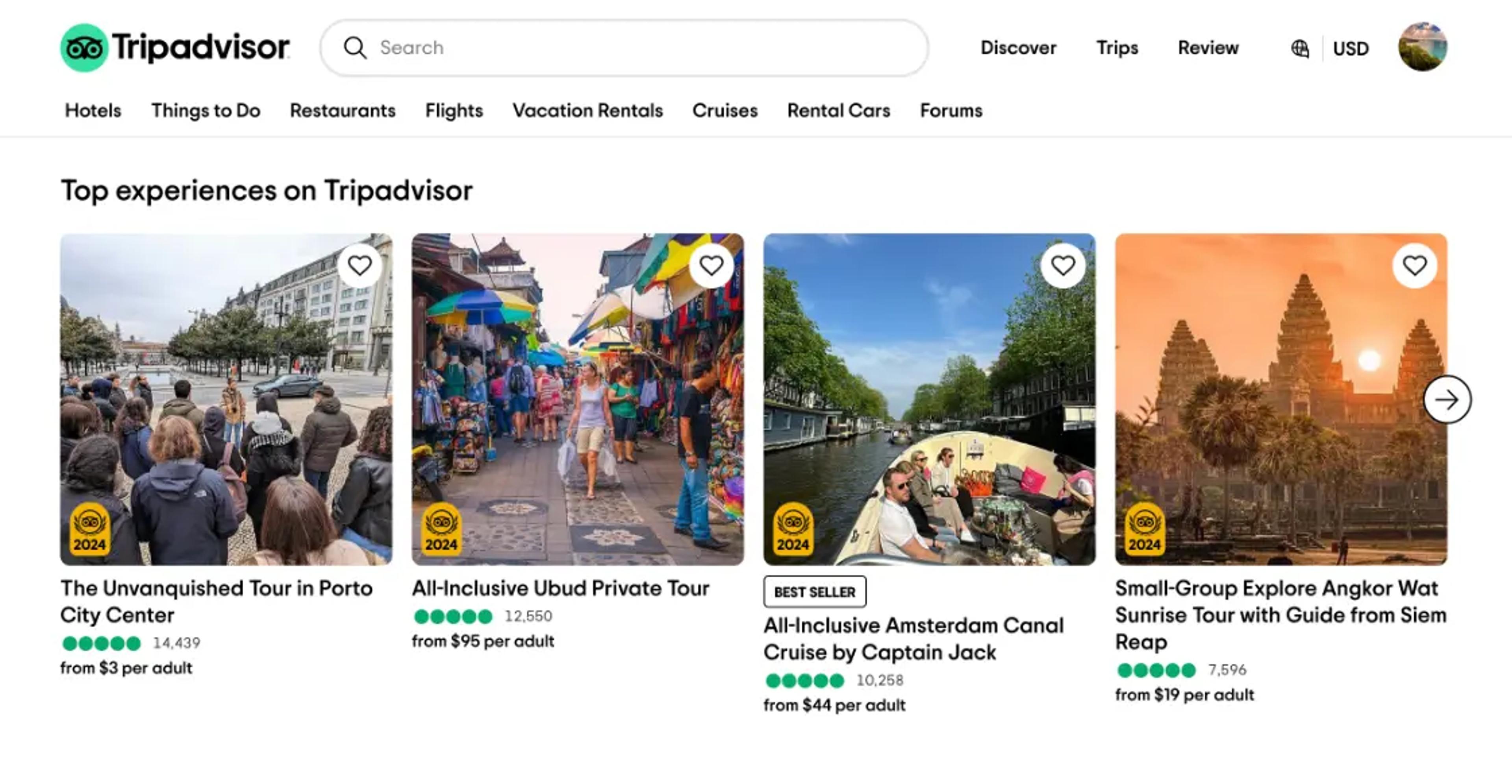1512x784 pixels.
Task: Open the Things to Do tab
Action: (x=206, y=110)
